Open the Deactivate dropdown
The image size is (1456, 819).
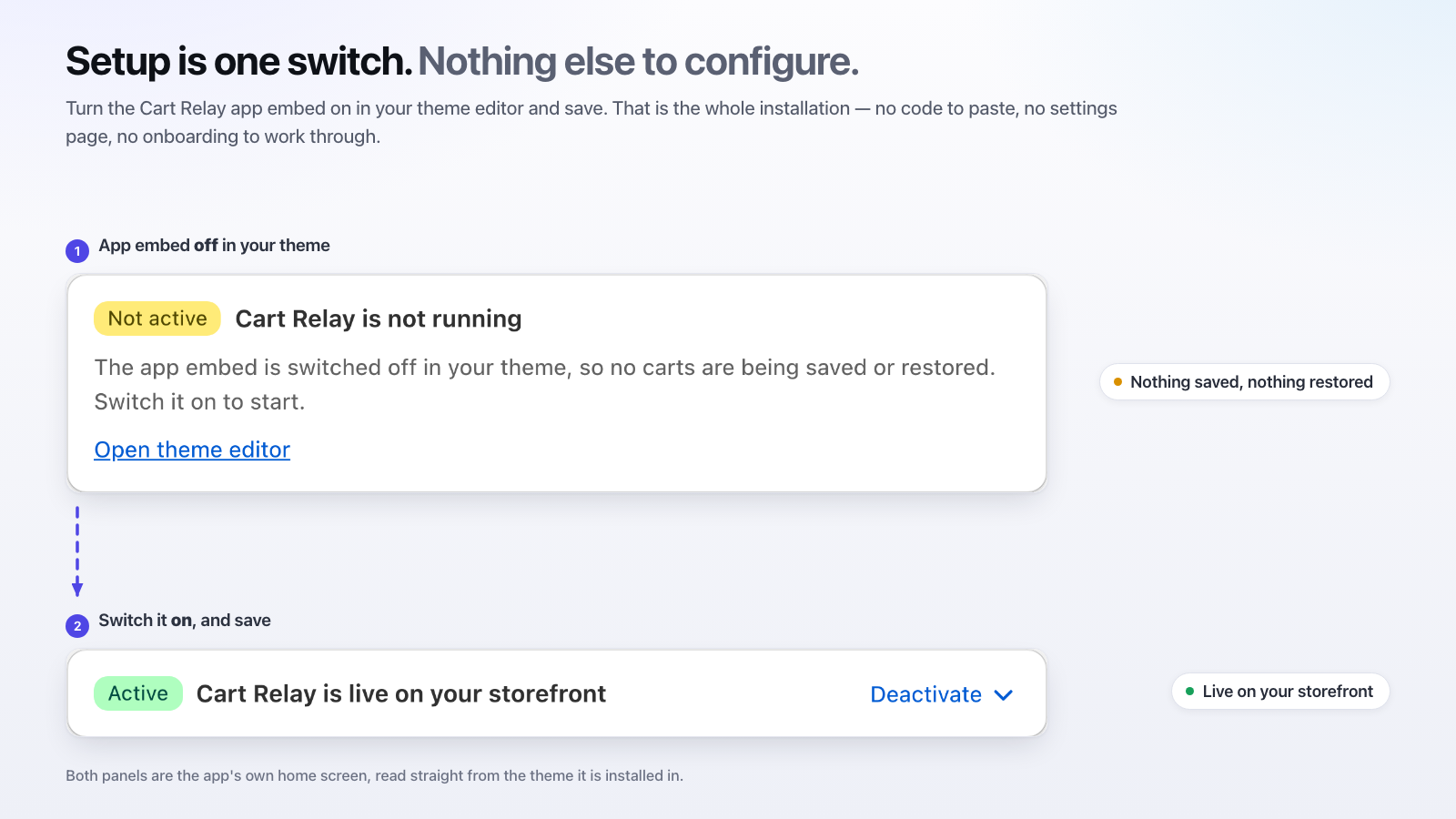tap(942, 694)
